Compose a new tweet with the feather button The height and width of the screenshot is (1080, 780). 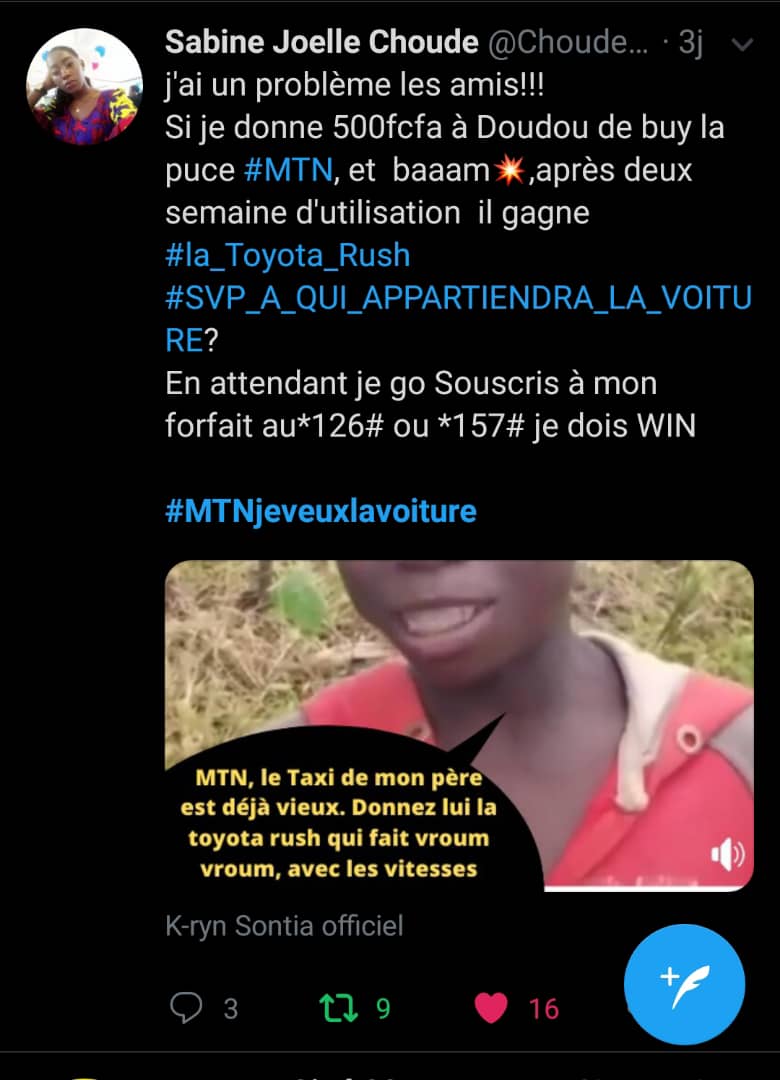pyautogui.click(x=684, y=984)
